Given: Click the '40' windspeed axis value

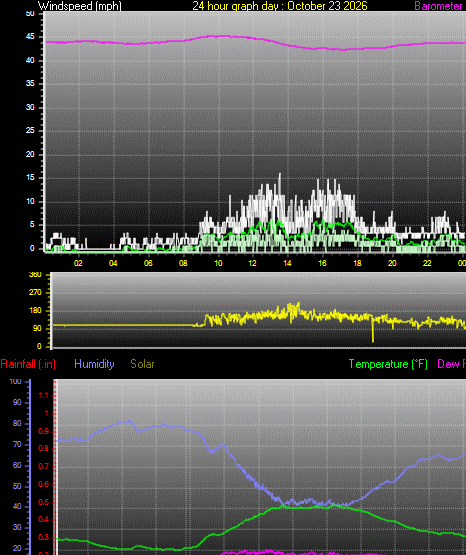Looking at the screenshot, I should tap(30, 61).
